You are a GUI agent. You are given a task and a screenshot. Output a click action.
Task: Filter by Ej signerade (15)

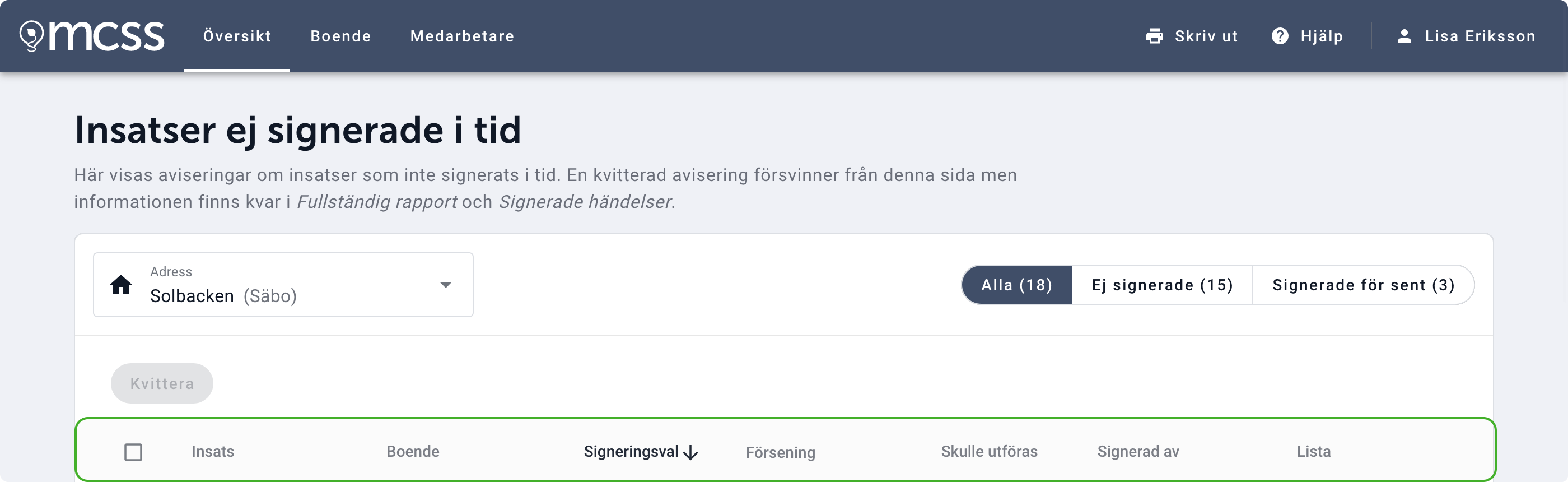1162,285
